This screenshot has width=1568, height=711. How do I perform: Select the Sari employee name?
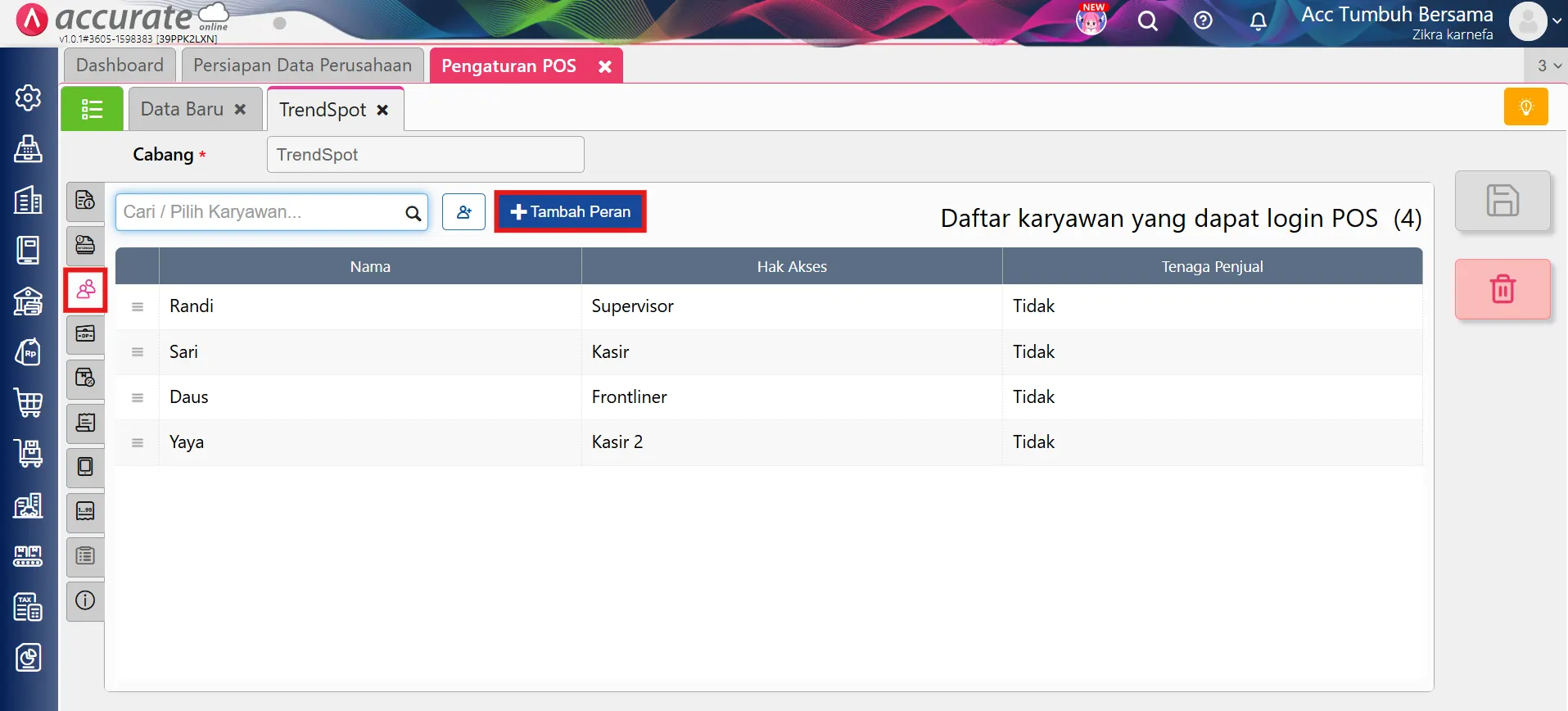(x=183, y=351)
